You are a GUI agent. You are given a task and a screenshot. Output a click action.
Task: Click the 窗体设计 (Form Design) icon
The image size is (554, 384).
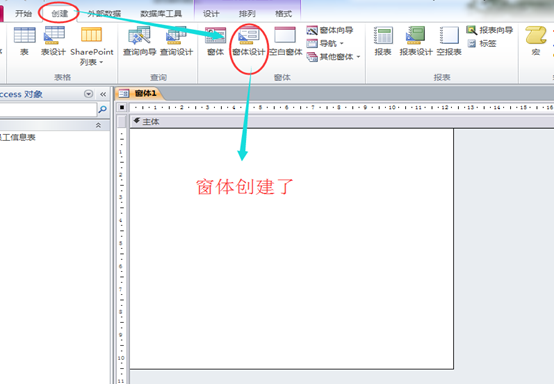249,41
